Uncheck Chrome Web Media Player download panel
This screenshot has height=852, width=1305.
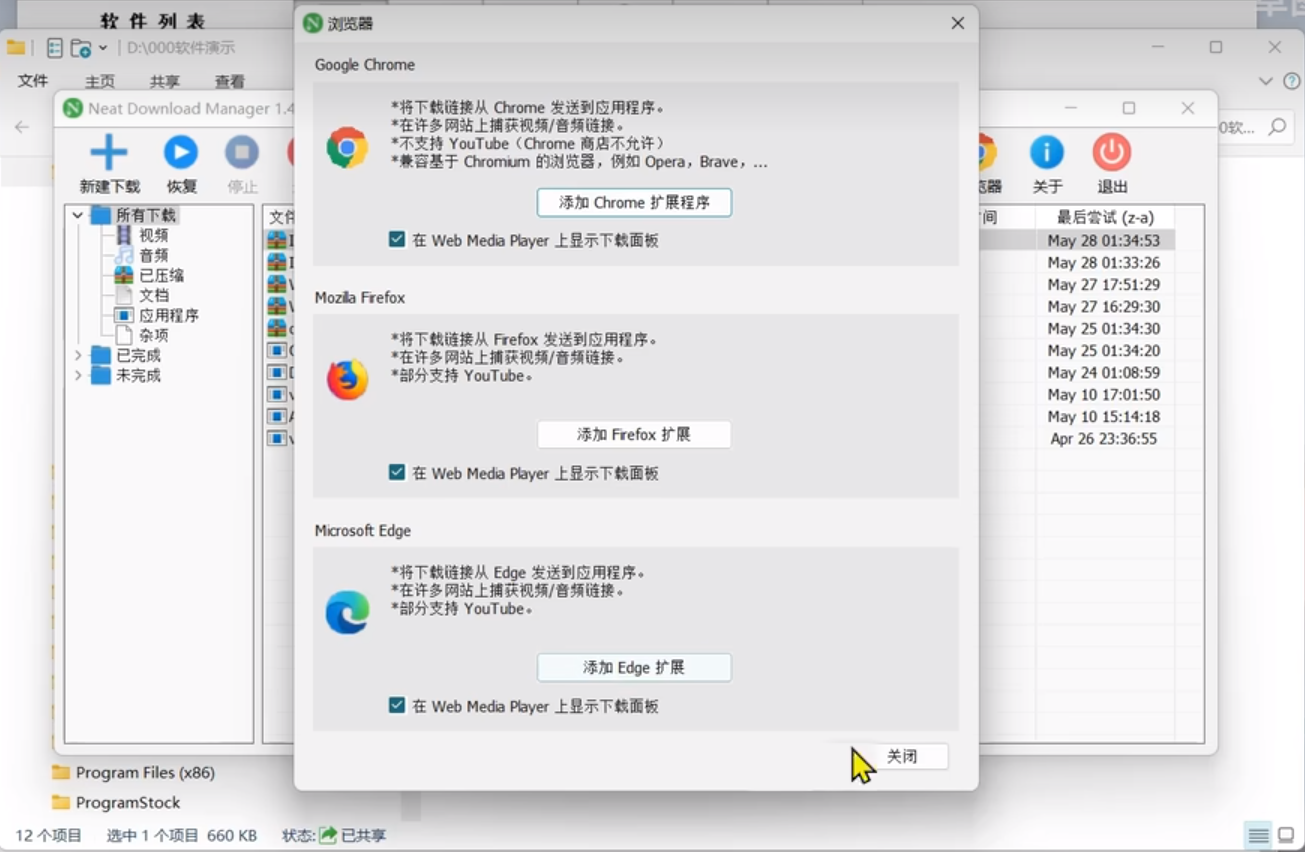tap(397, 240)
